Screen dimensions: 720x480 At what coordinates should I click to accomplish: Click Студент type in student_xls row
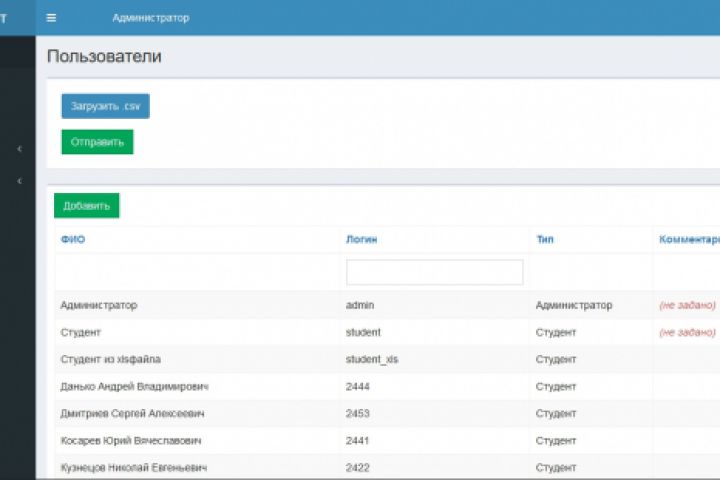556,360
